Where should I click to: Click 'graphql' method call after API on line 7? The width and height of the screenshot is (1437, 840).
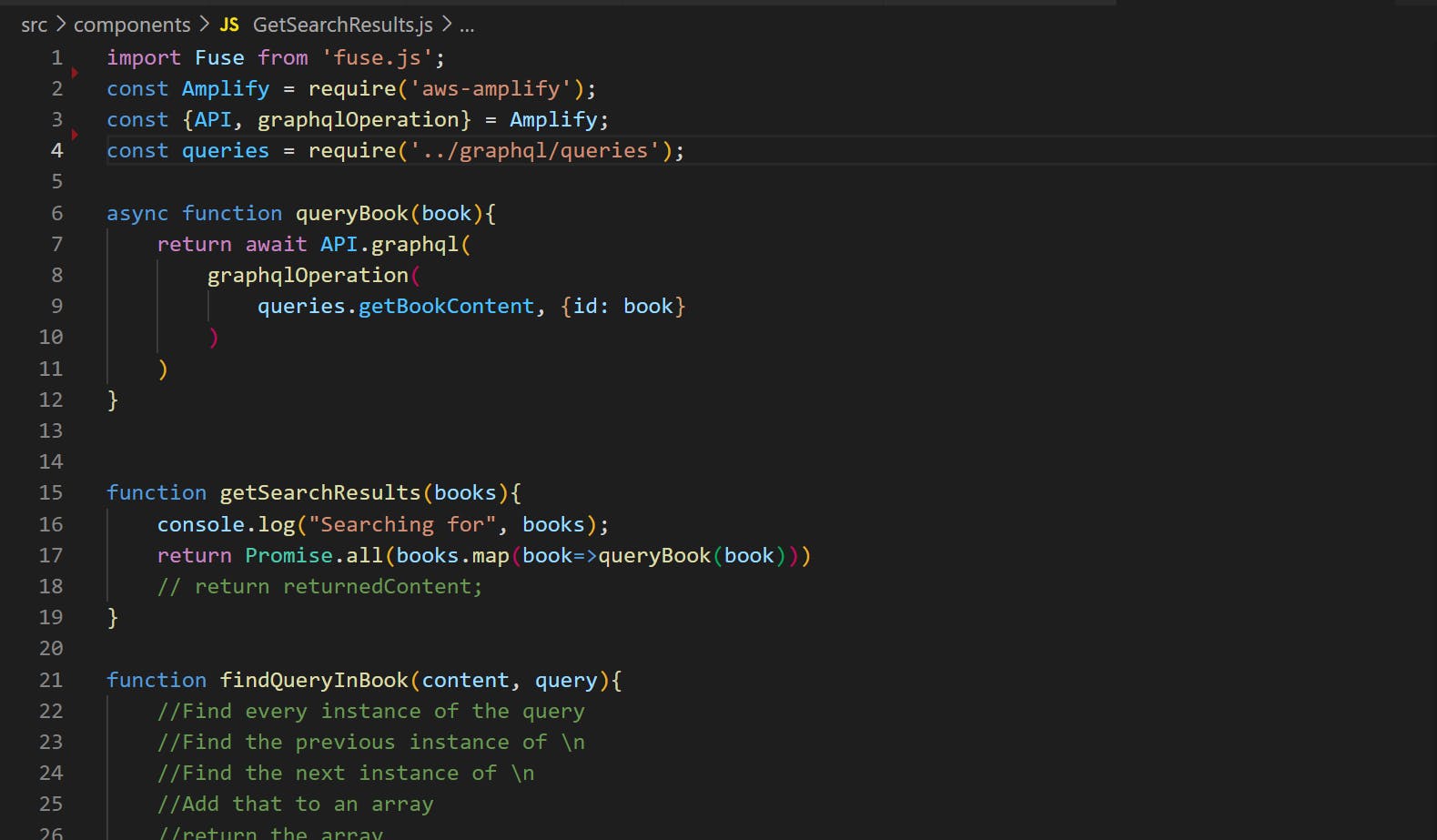(415, 244)
